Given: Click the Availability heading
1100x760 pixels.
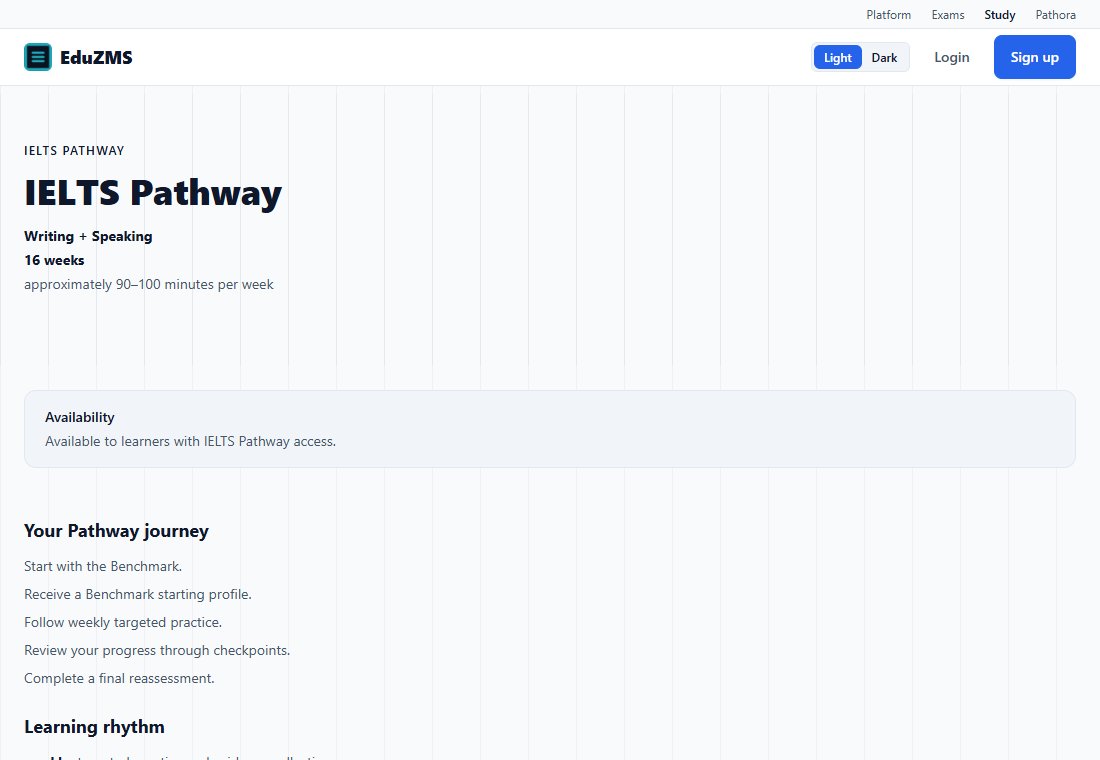Looking at the screenshot, I should [x=79, y=417].
